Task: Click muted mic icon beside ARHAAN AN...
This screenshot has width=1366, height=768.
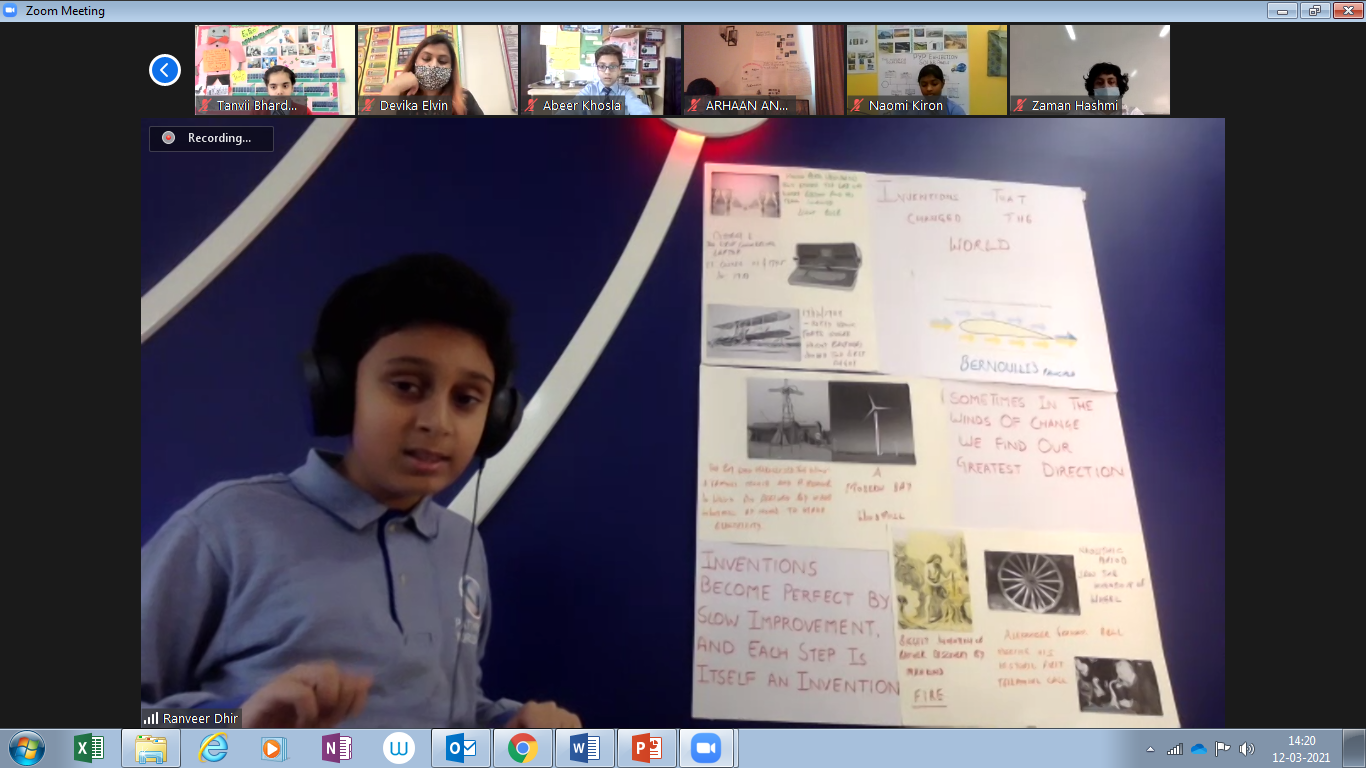Action: pos(694,105)
